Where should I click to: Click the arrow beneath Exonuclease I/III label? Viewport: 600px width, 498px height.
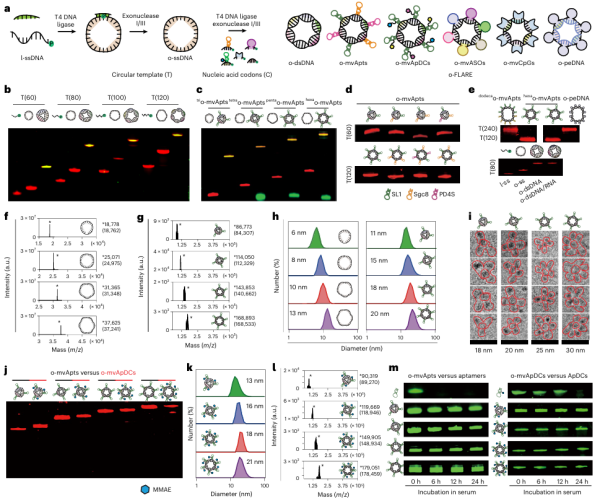tap(138, 30)
